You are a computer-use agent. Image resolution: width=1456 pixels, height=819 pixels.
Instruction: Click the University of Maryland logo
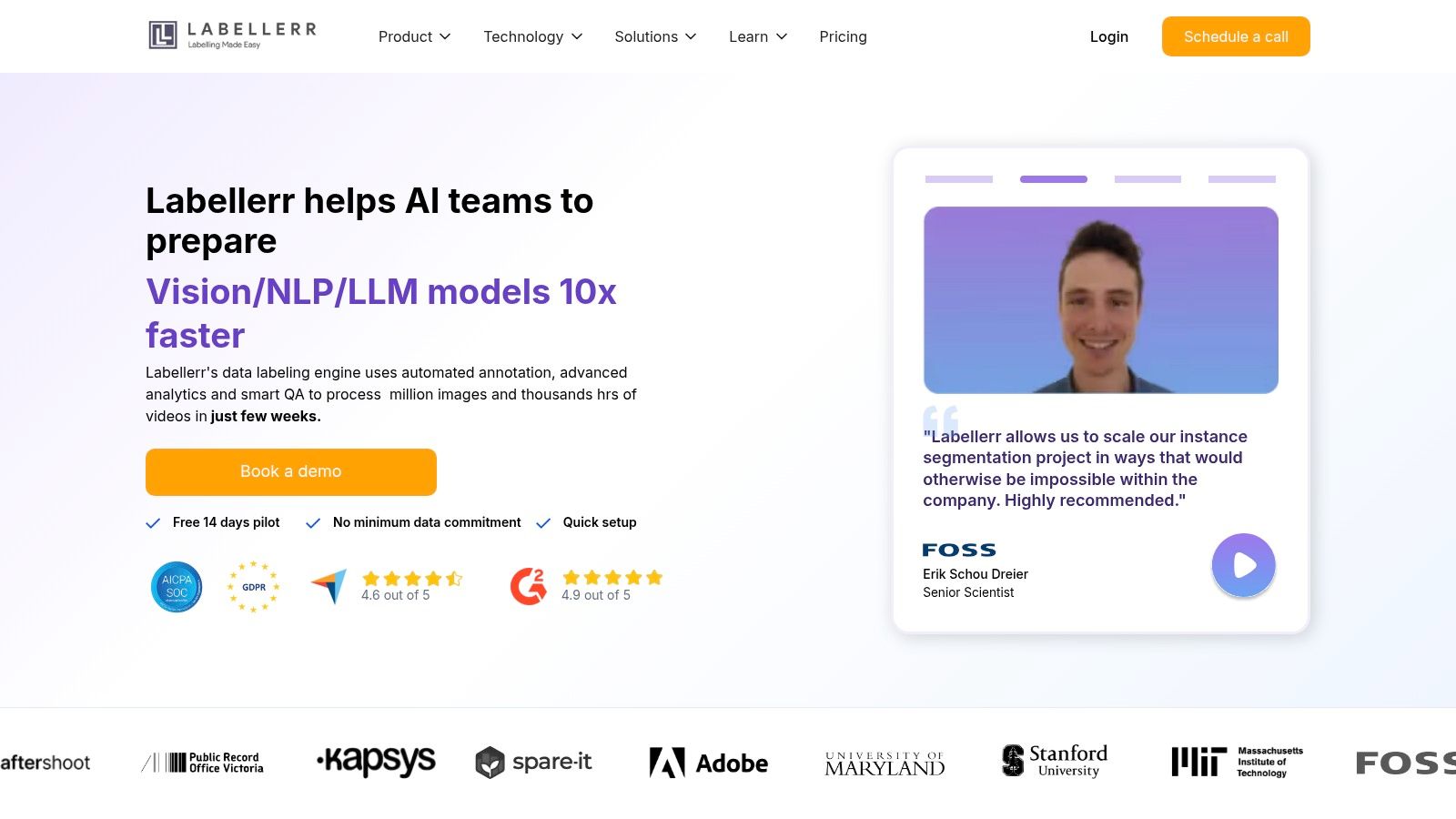pyautogui.click(x=885, y=763)
